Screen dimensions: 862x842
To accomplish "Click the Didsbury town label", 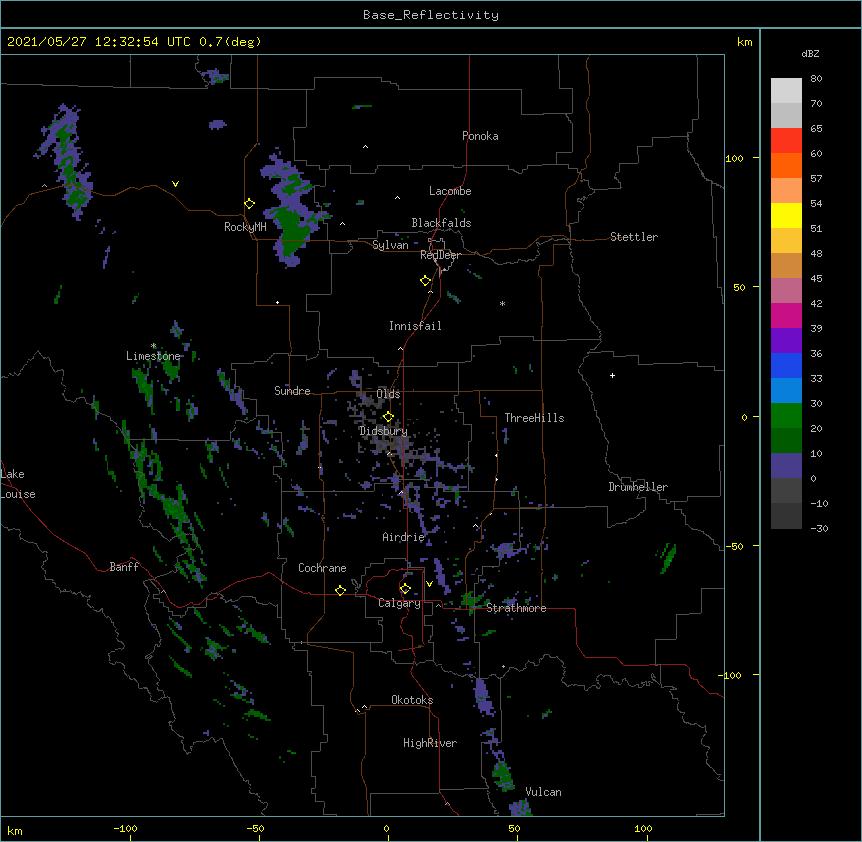I will point(383,431).
